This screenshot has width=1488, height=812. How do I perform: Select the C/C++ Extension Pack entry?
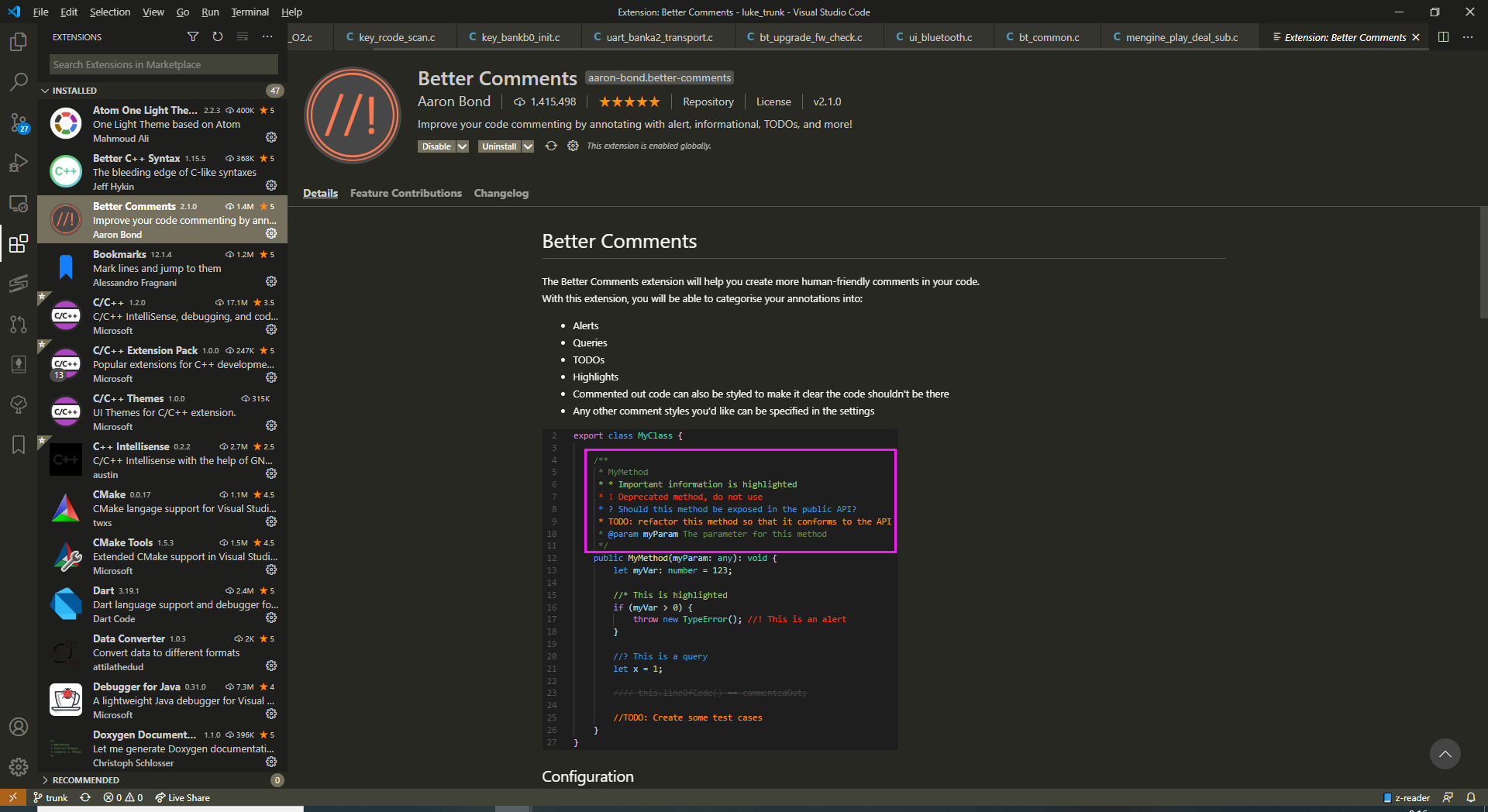[x=163, y=363]
